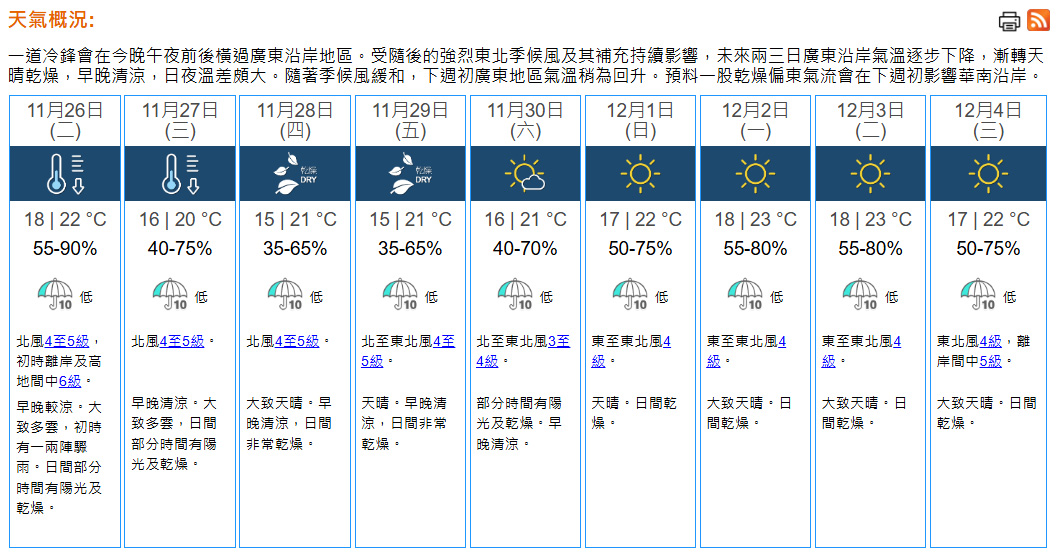Click Nov 26 rain probability umbrella icon
This screenshot has width=1059, height=557.
(56, 294)
